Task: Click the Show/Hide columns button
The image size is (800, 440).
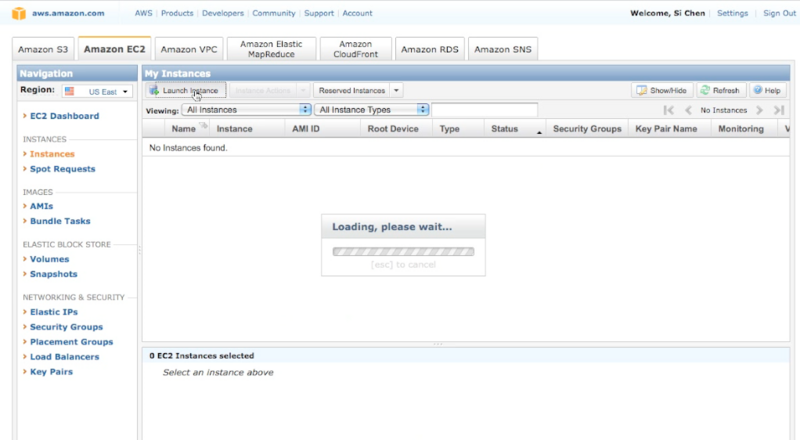Action: [662, 90]
